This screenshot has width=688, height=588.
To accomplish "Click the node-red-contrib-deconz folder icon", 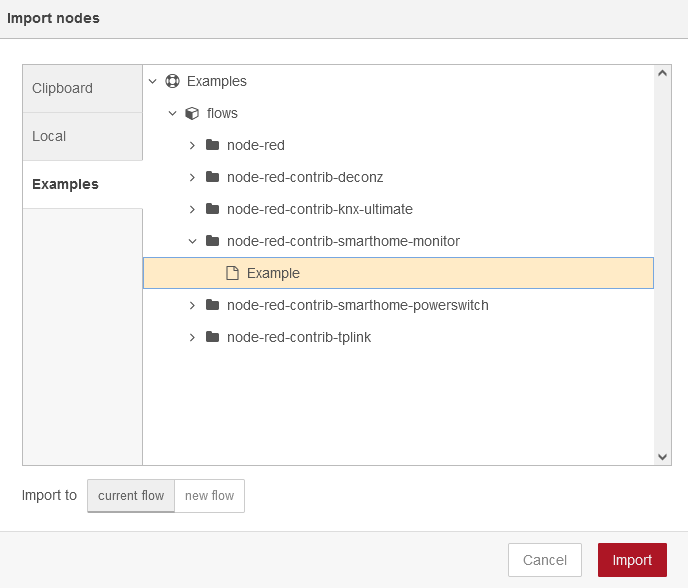I will pos(212,177).
